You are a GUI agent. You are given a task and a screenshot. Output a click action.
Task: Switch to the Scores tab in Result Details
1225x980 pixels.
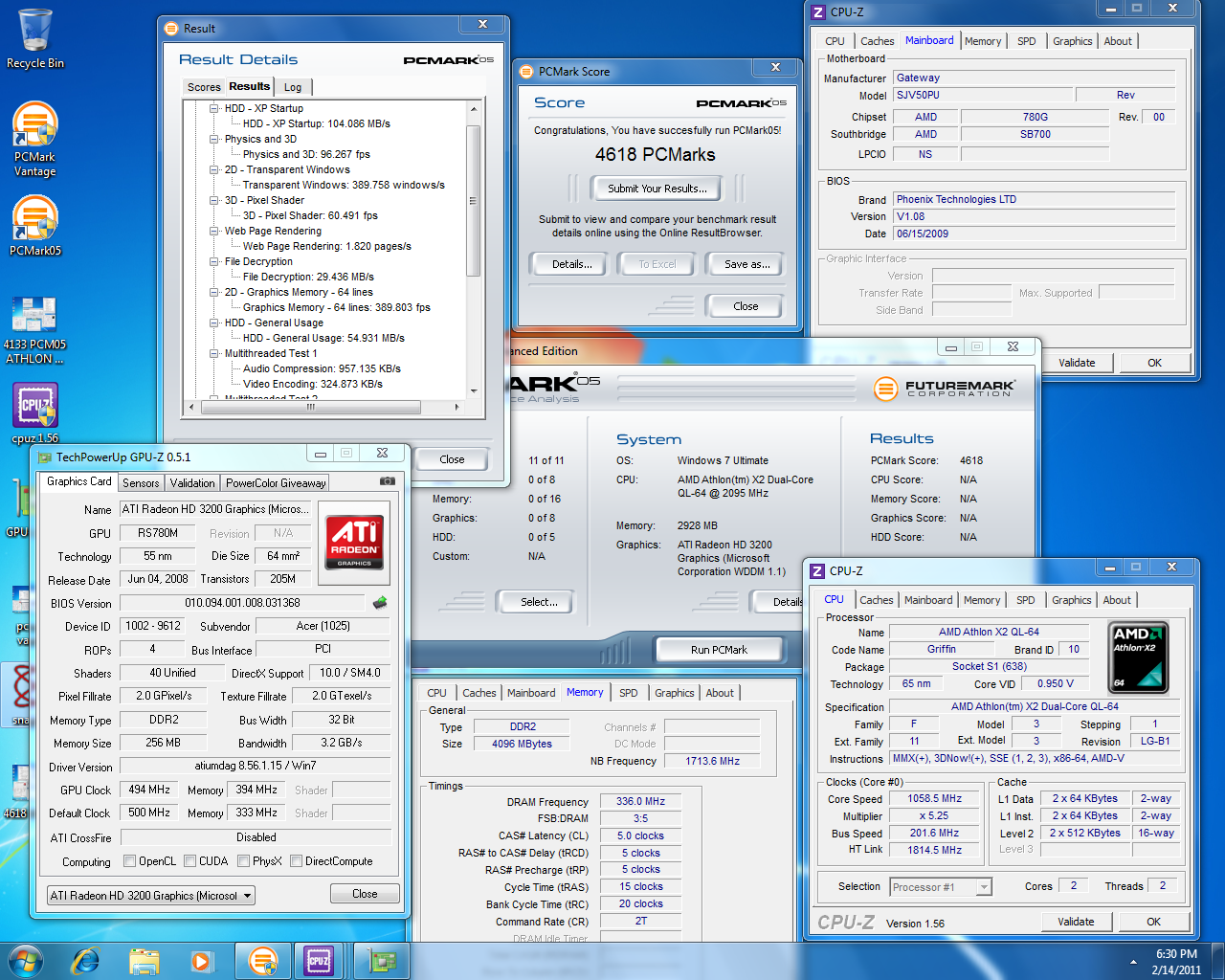204,87
